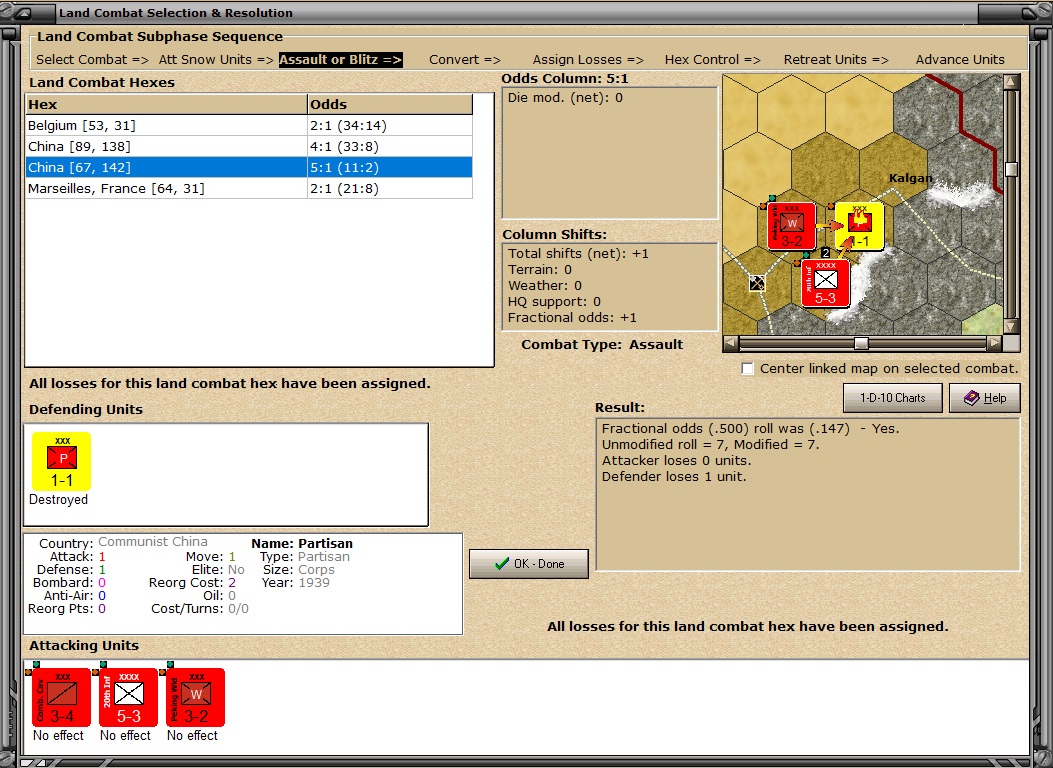Click the Retreat Units subphase step
The height and width of the screenshot is (768, 1053).
[836, 60]
